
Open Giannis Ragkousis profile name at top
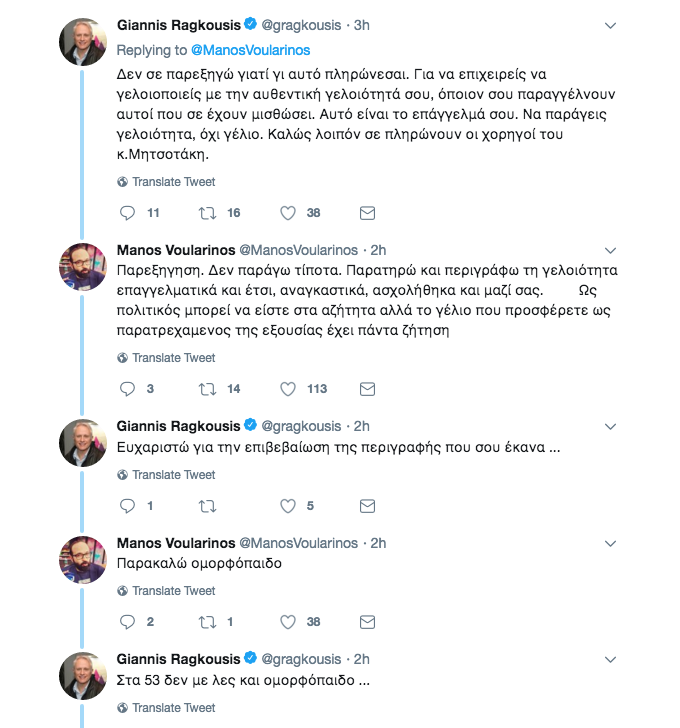(179, 25)
